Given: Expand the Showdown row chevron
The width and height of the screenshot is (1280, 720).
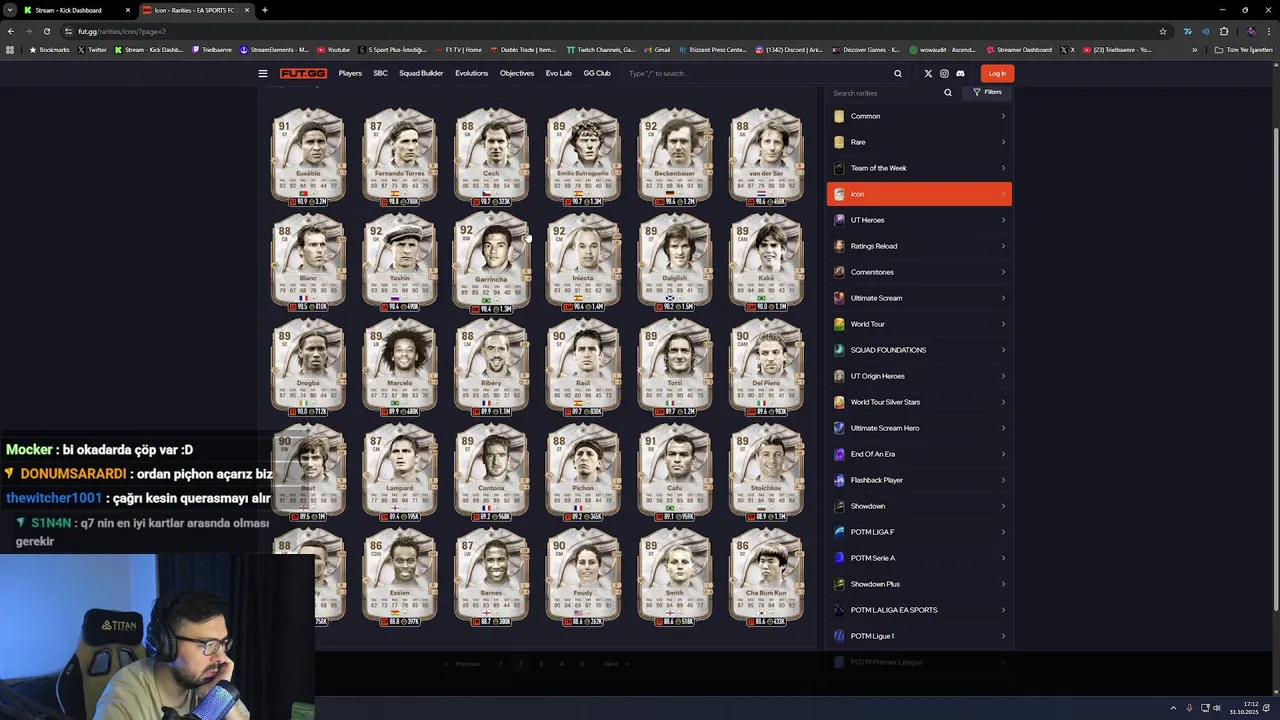Looking at the screenshot, I should (x=1003, y=506).
